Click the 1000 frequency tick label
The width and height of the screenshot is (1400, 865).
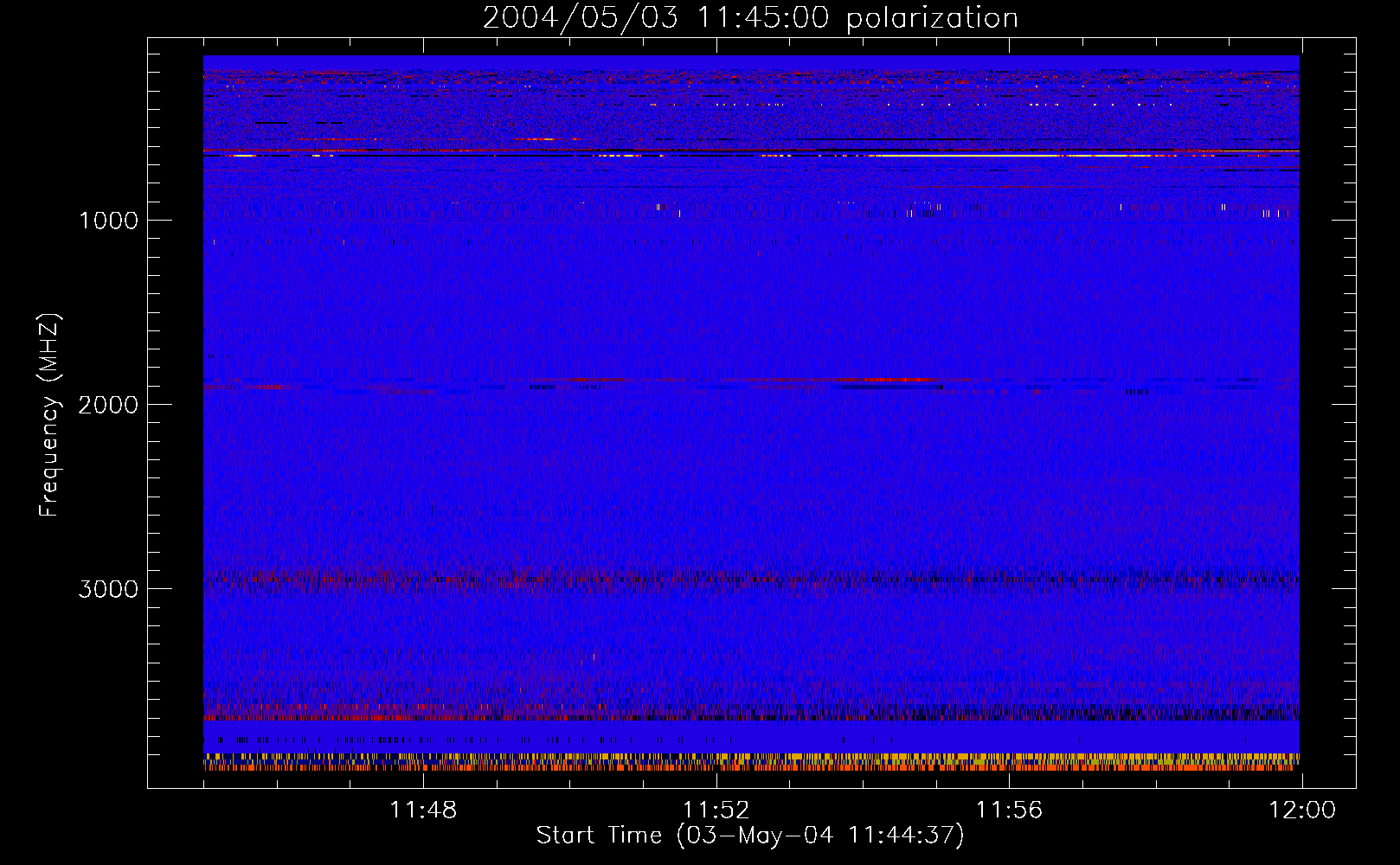click(108, 221)
